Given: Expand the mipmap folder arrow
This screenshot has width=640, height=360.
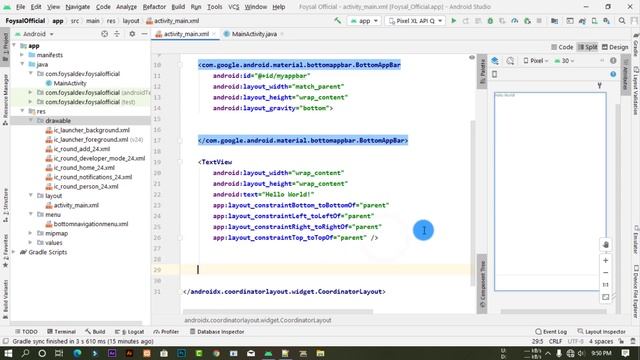Looking at the screenshot, I should [31, 233].
